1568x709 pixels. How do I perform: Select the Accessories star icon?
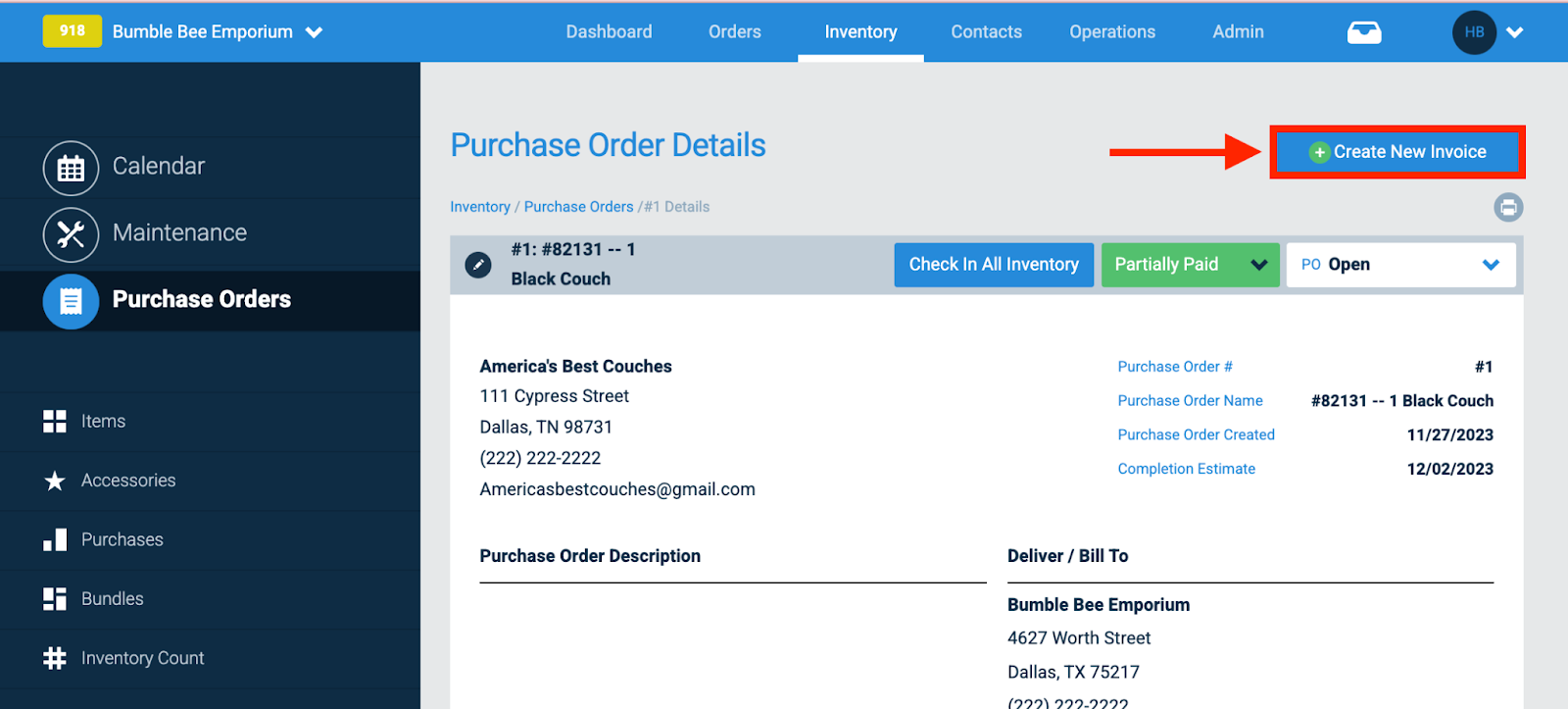tap(54, 481)
